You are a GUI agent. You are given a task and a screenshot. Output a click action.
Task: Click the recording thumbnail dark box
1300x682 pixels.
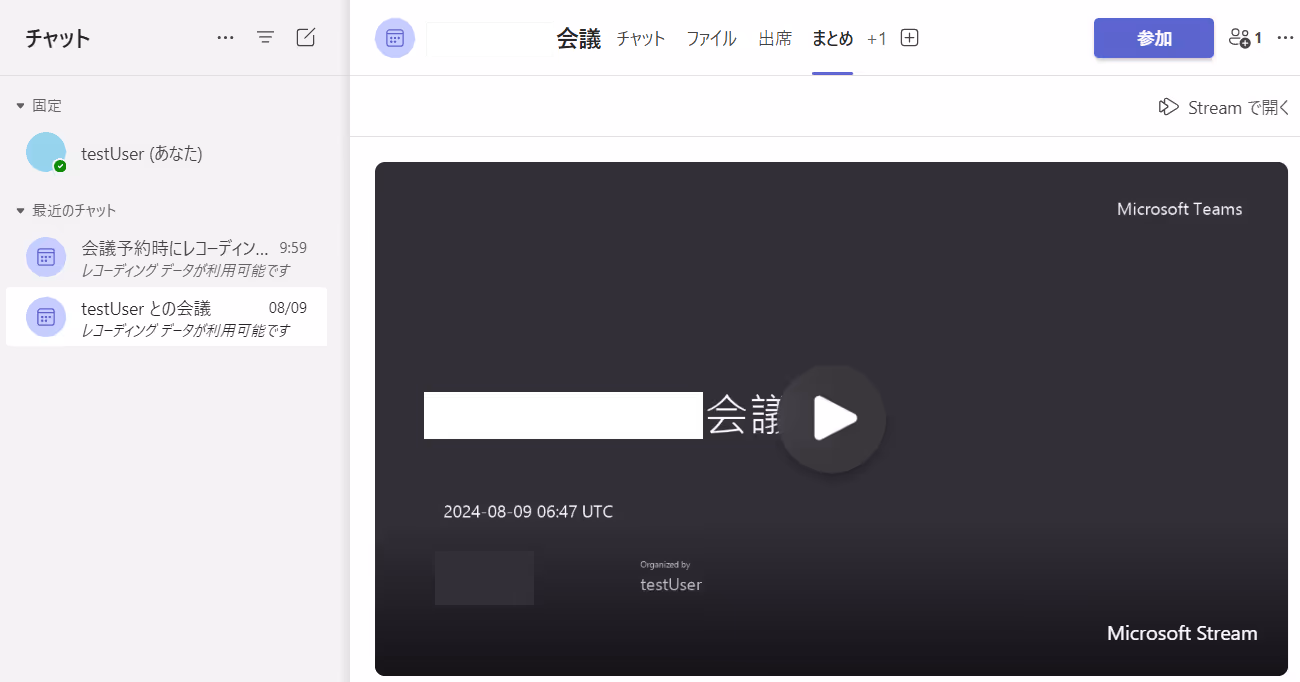point(484,577)
